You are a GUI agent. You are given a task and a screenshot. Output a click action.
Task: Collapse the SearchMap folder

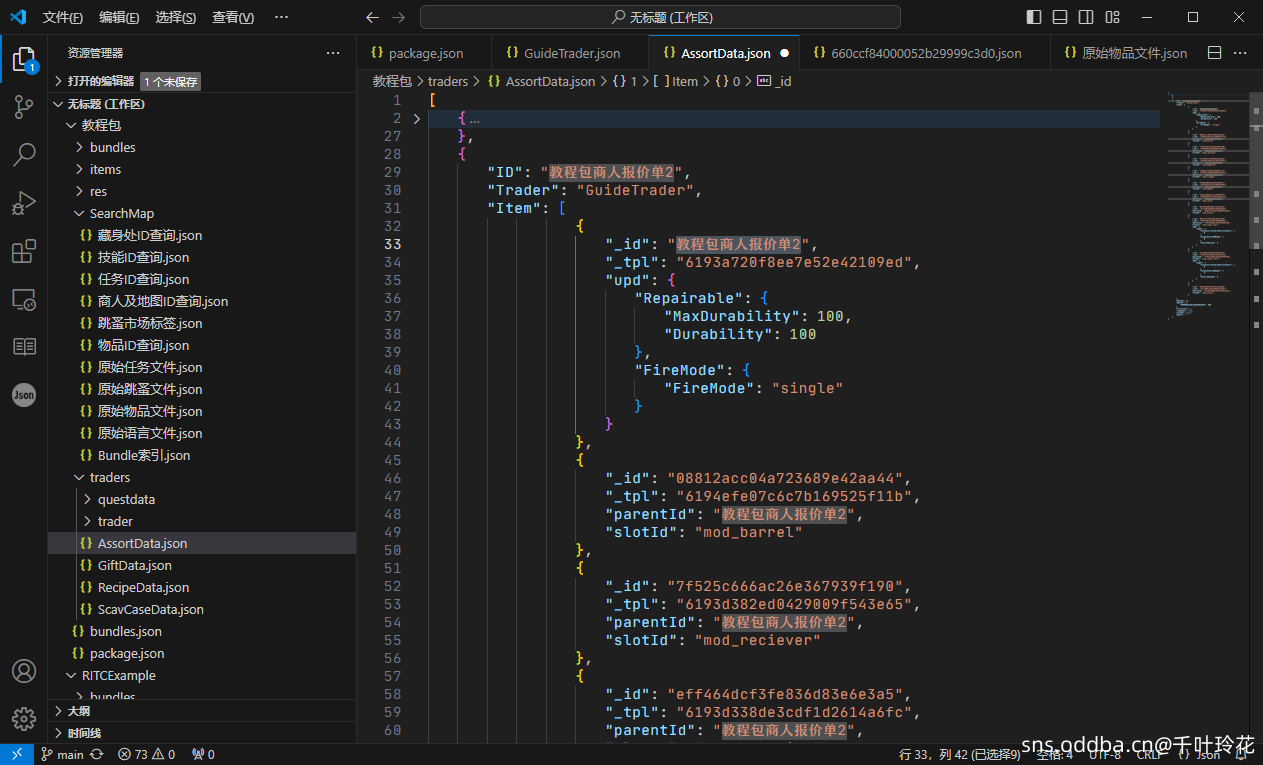click(80, 213)
